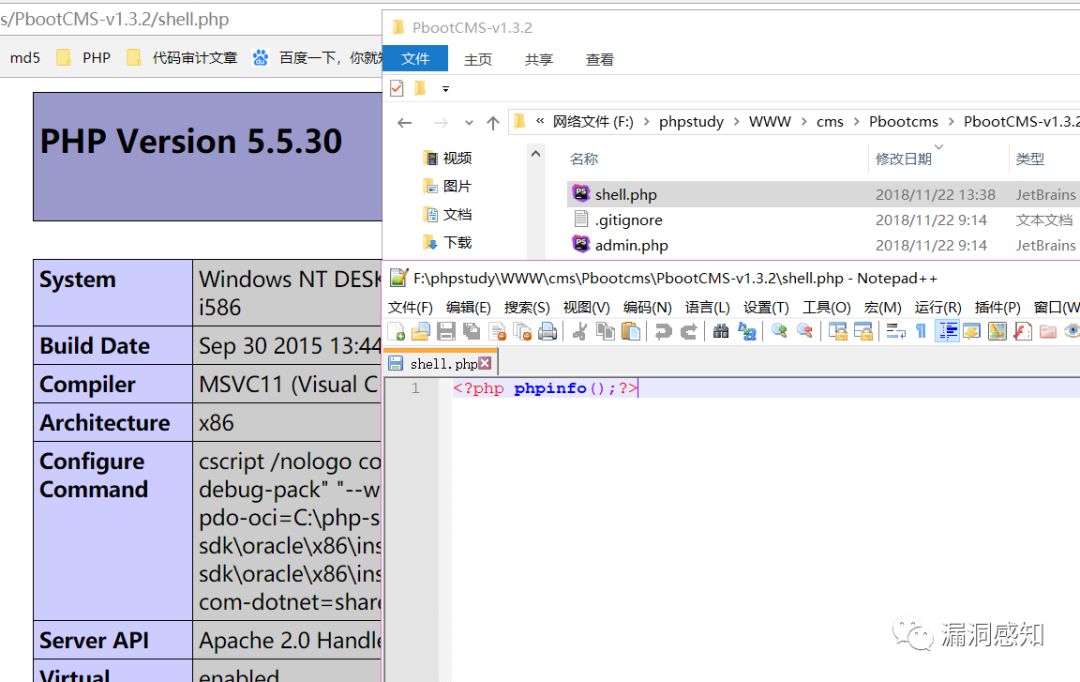Click the sidebar scroll-up arrow in Explorer

[536, 154]
